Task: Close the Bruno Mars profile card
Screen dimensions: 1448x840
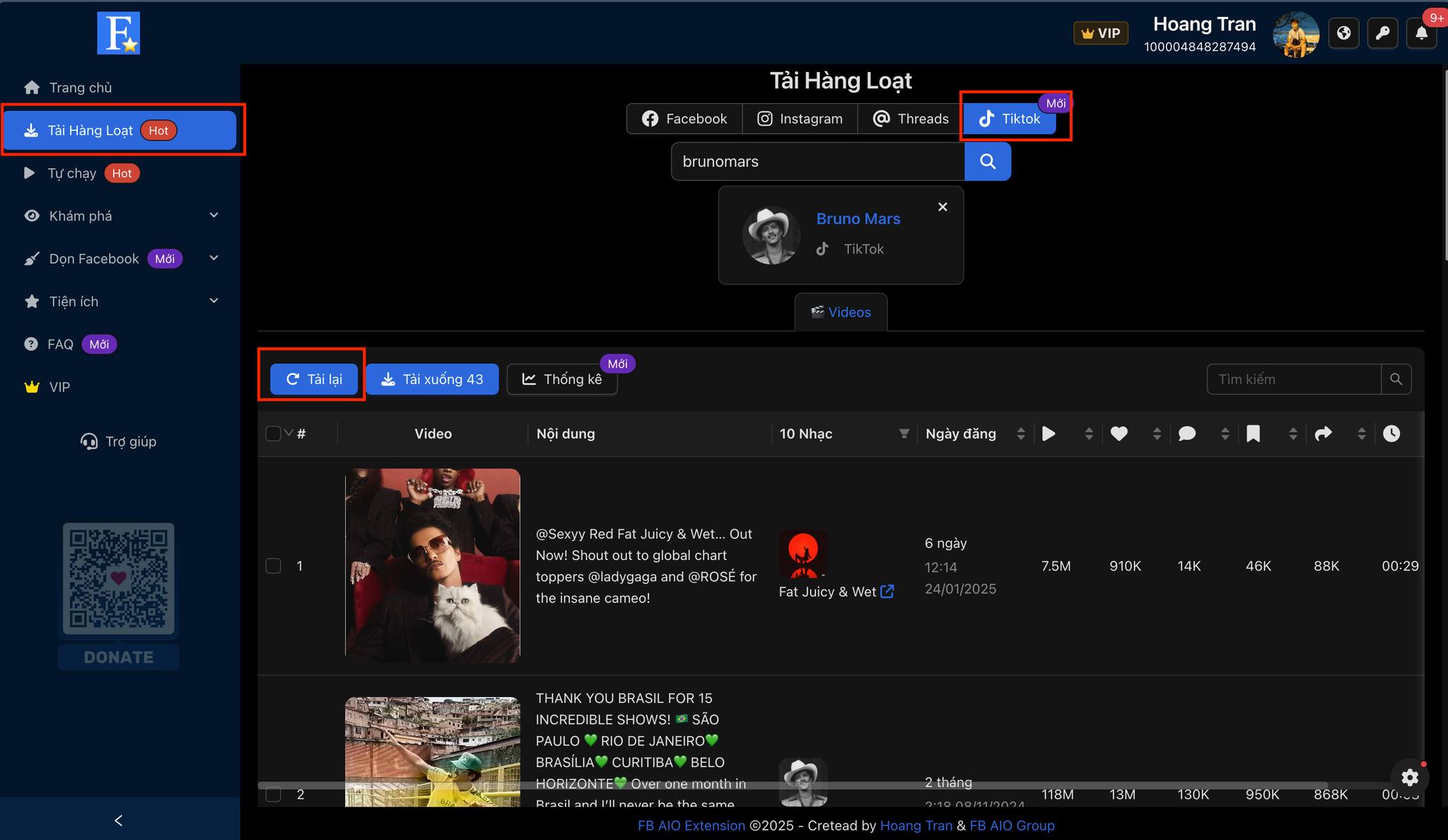Action: 942,207
